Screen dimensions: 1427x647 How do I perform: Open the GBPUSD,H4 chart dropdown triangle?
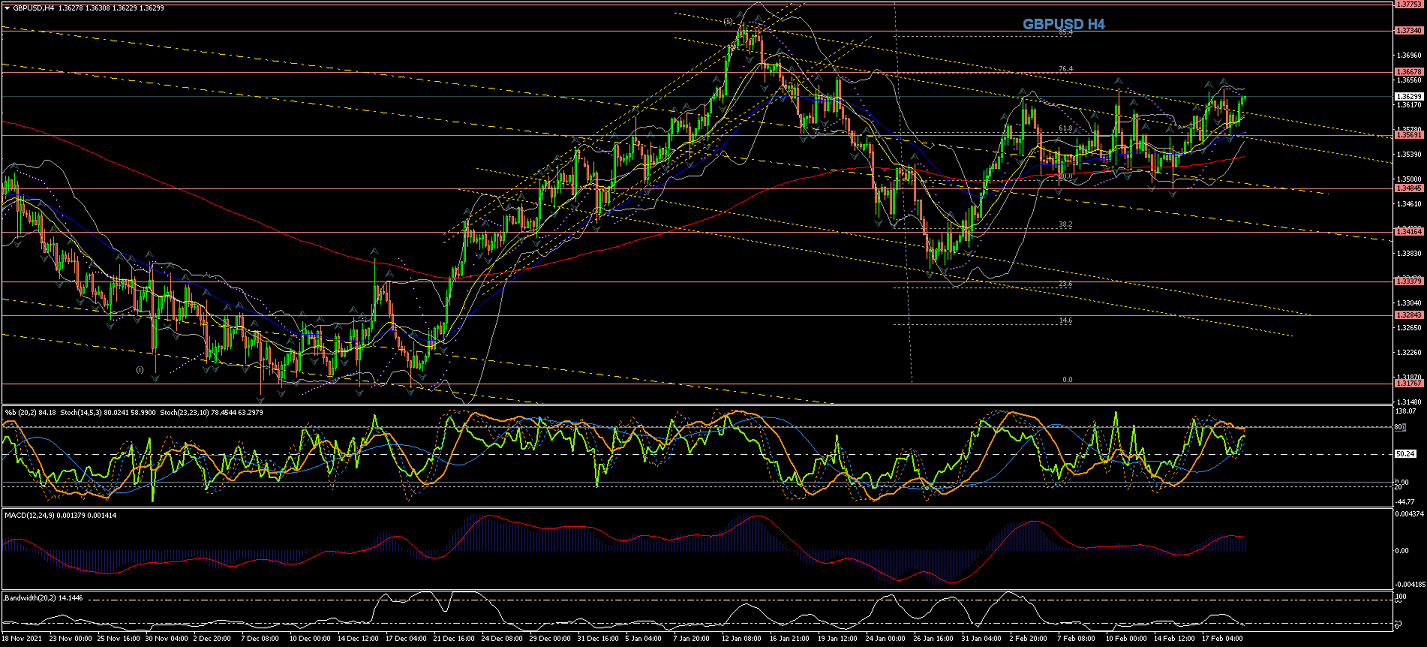(6, 8)
